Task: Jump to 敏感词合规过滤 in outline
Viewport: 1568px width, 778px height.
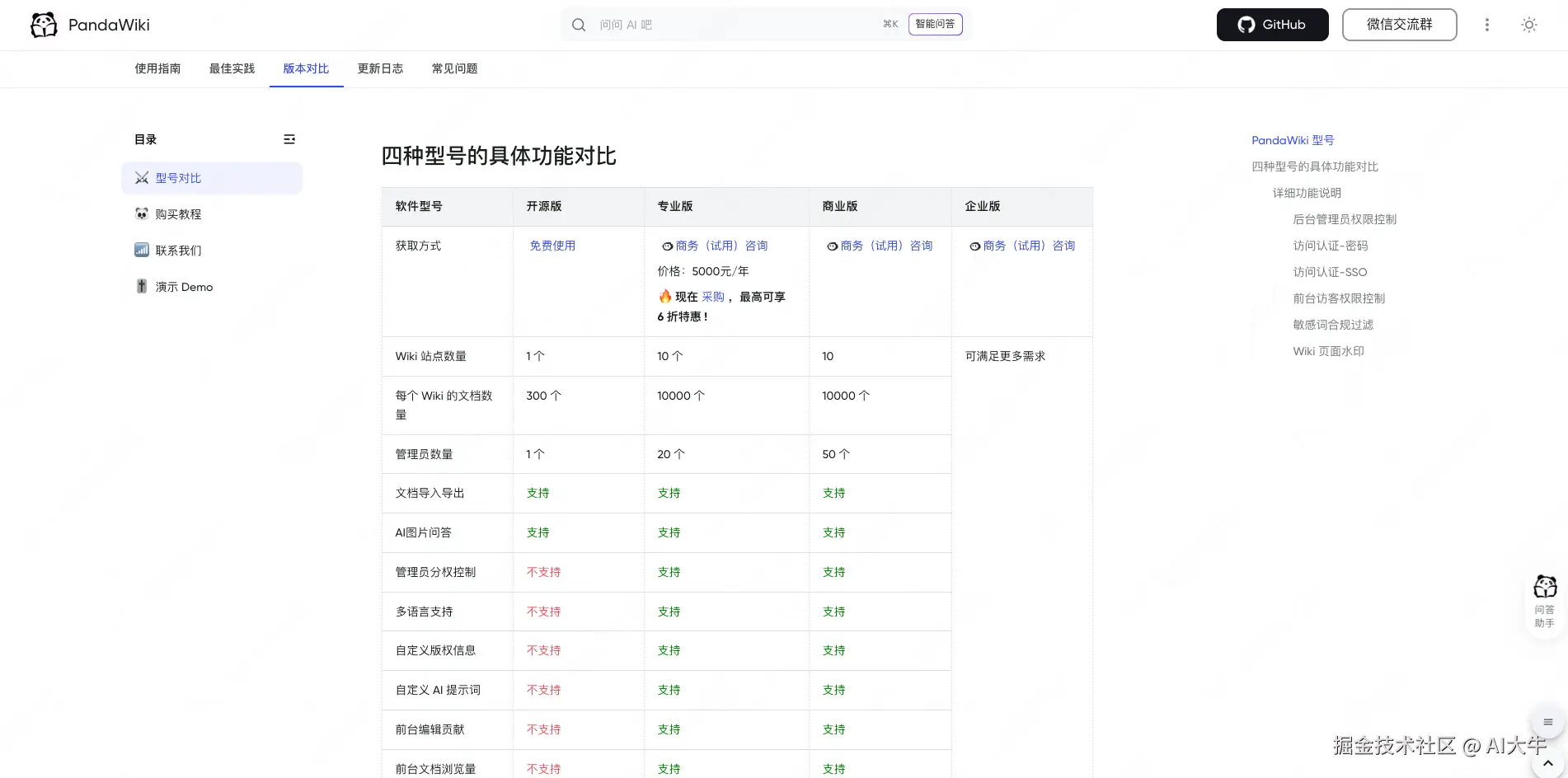Action: click(x=1333, y=325)
